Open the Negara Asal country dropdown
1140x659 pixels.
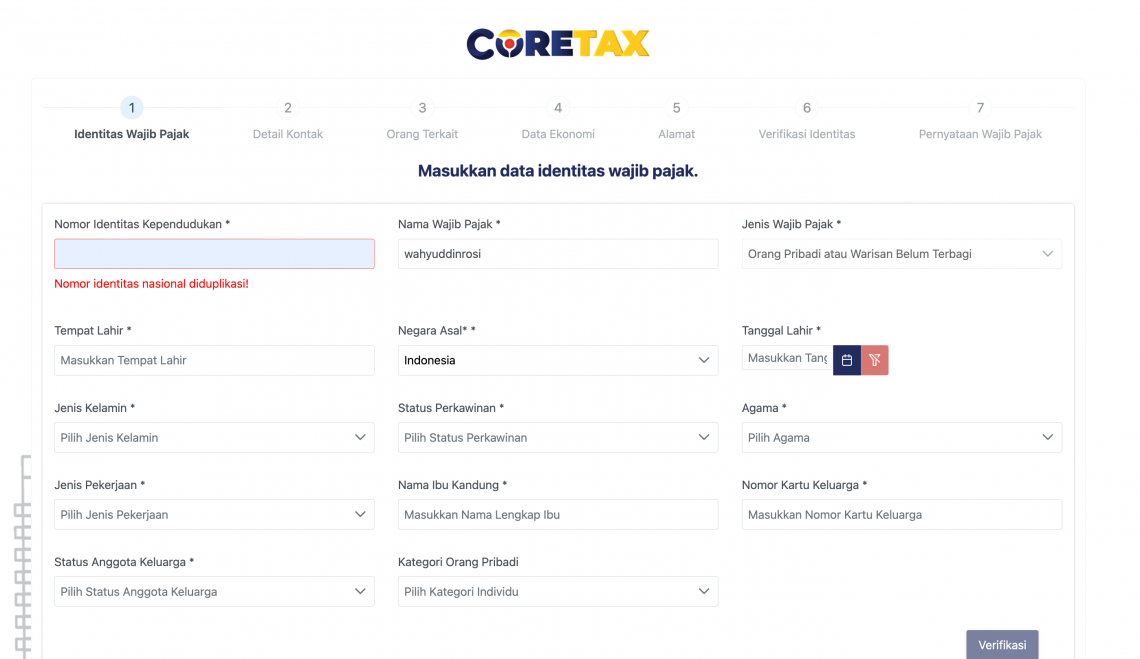[x=557, y=360]
